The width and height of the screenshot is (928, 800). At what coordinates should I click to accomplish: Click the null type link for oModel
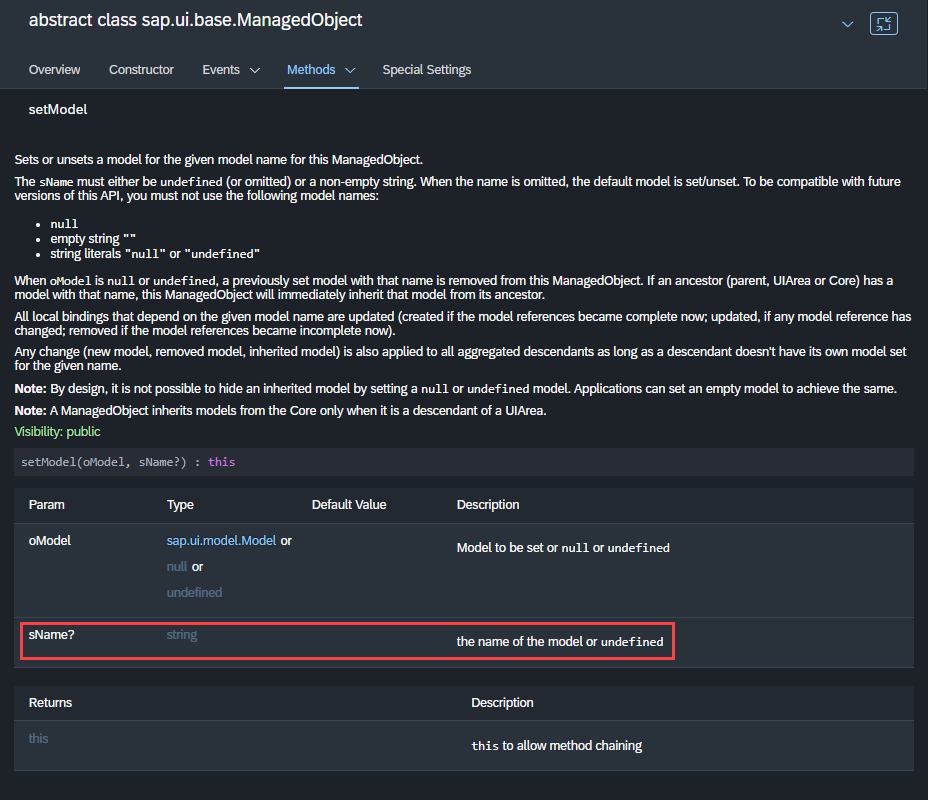(177, 566)
